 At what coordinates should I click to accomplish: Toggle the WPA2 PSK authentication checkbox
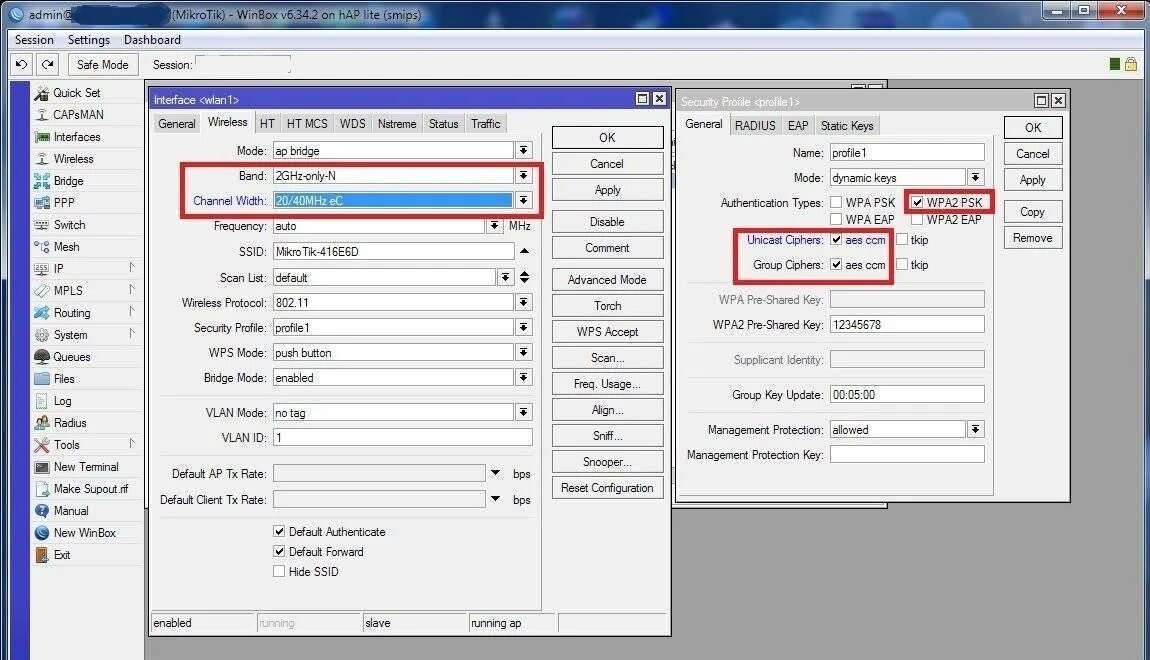click(918, 202)
